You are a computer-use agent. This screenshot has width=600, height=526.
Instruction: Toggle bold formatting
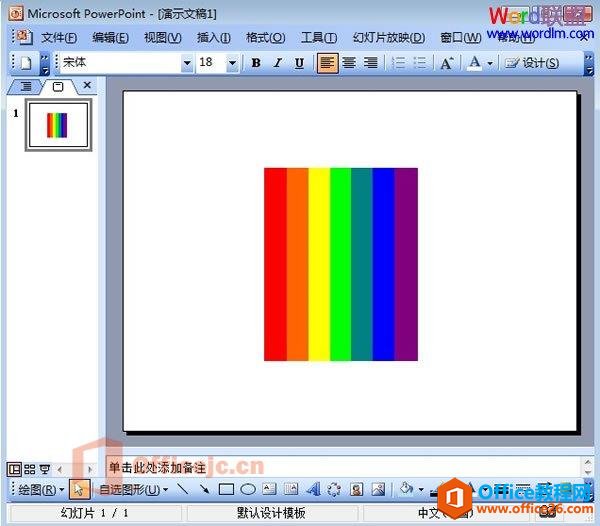256,63
